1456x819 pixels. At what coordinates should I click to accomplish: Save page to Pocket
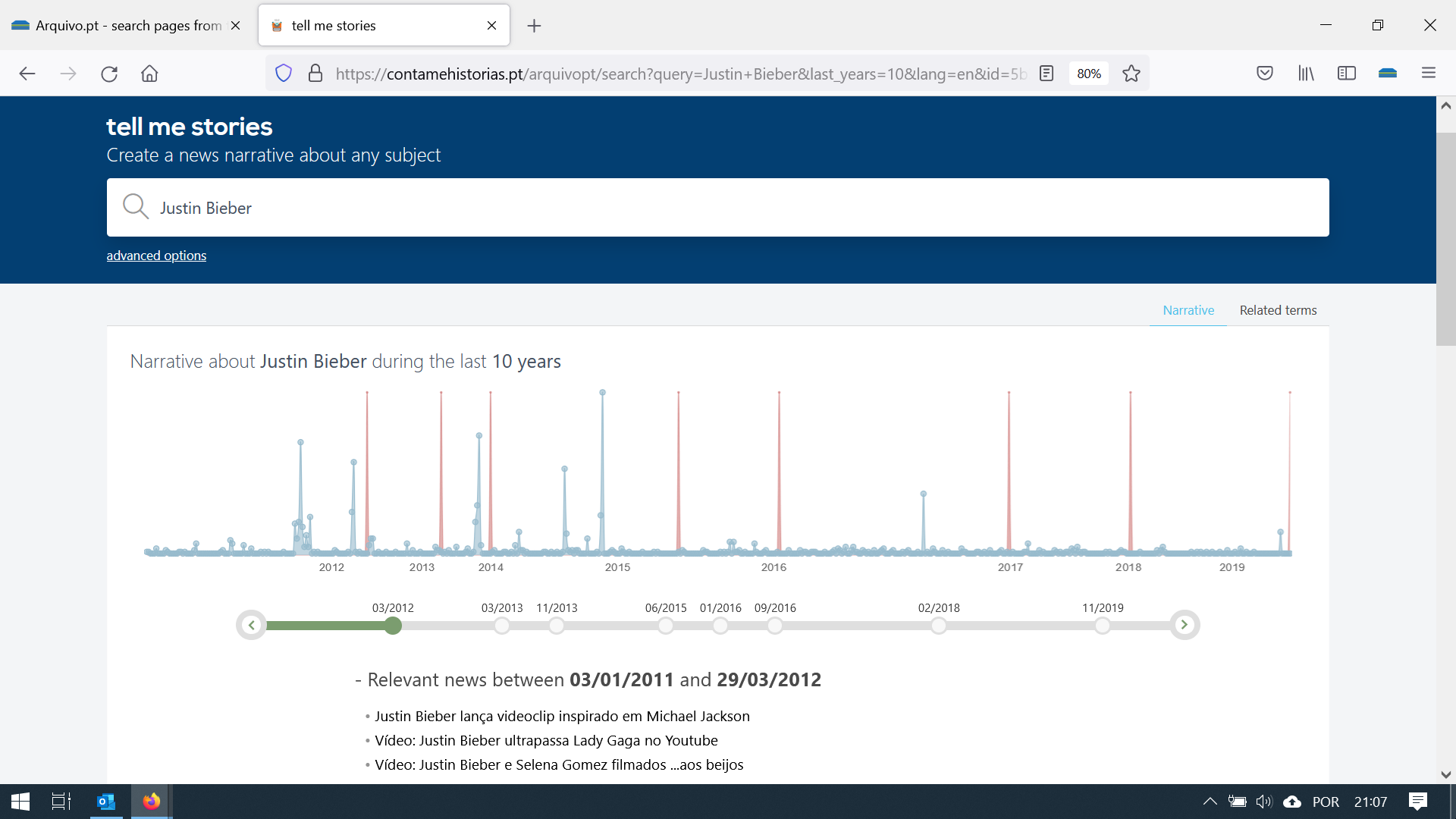tap(1265, 74)
